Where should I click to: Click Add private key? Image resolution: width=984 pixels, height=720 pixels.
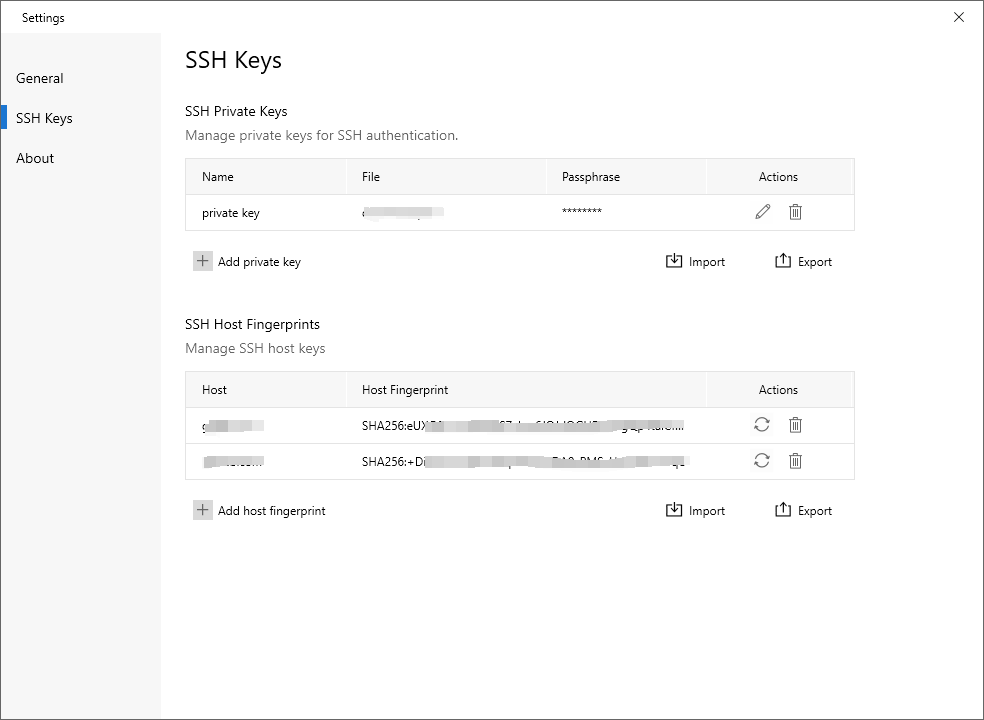pyautogui.click(x=258, y=261)
